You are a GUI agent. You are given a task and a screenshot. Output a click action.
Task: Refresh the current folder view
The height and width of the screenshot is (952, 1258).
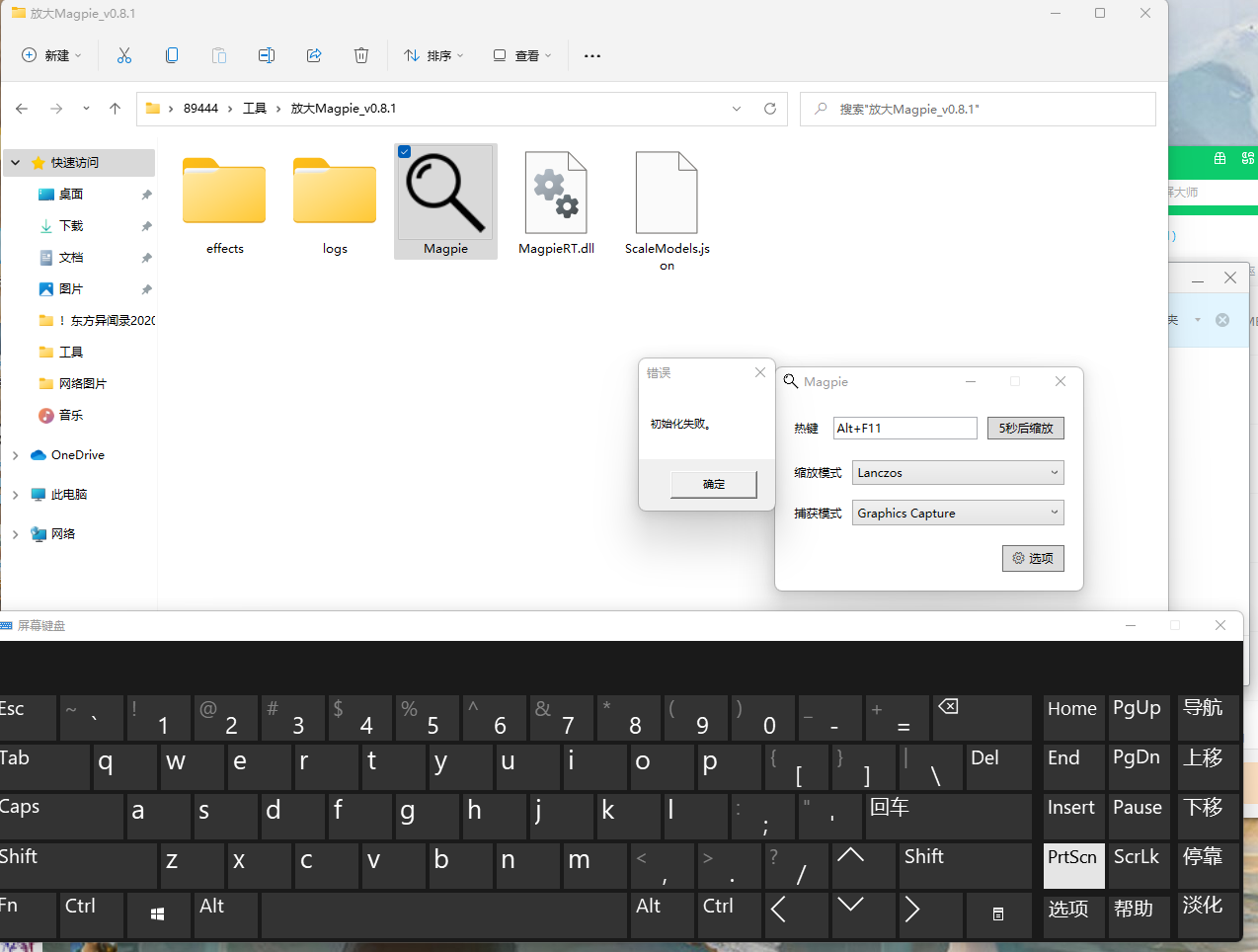770,109
